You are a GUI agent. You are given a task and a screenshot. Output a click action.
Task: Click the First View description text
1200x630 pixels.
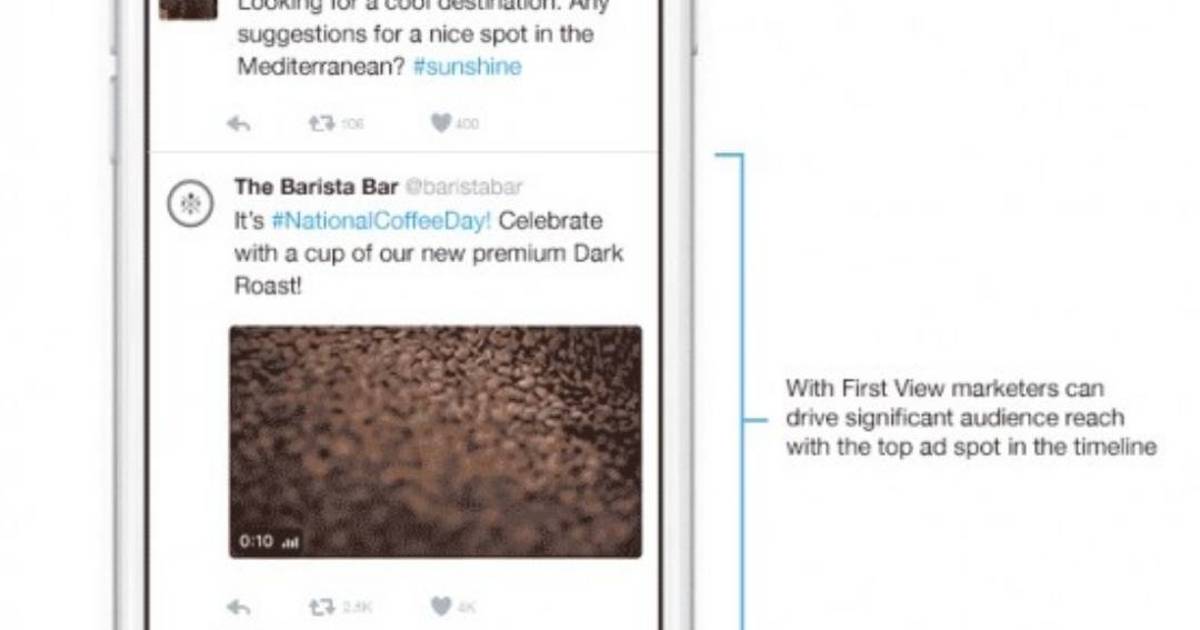coord(971,418)
